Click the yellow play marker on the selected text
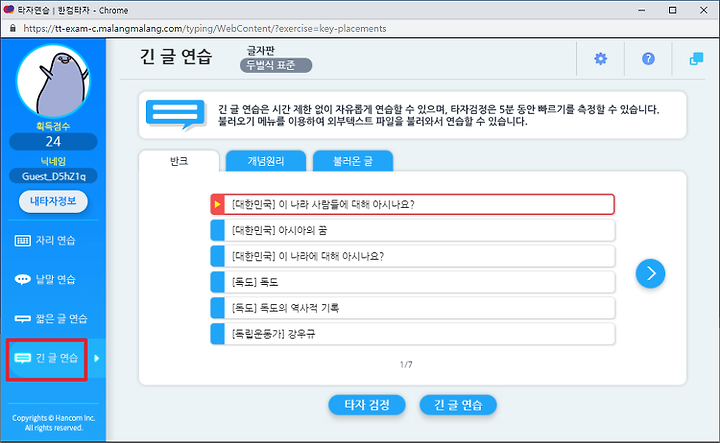Viewport: 720px width, 443px height. (218, 204)
